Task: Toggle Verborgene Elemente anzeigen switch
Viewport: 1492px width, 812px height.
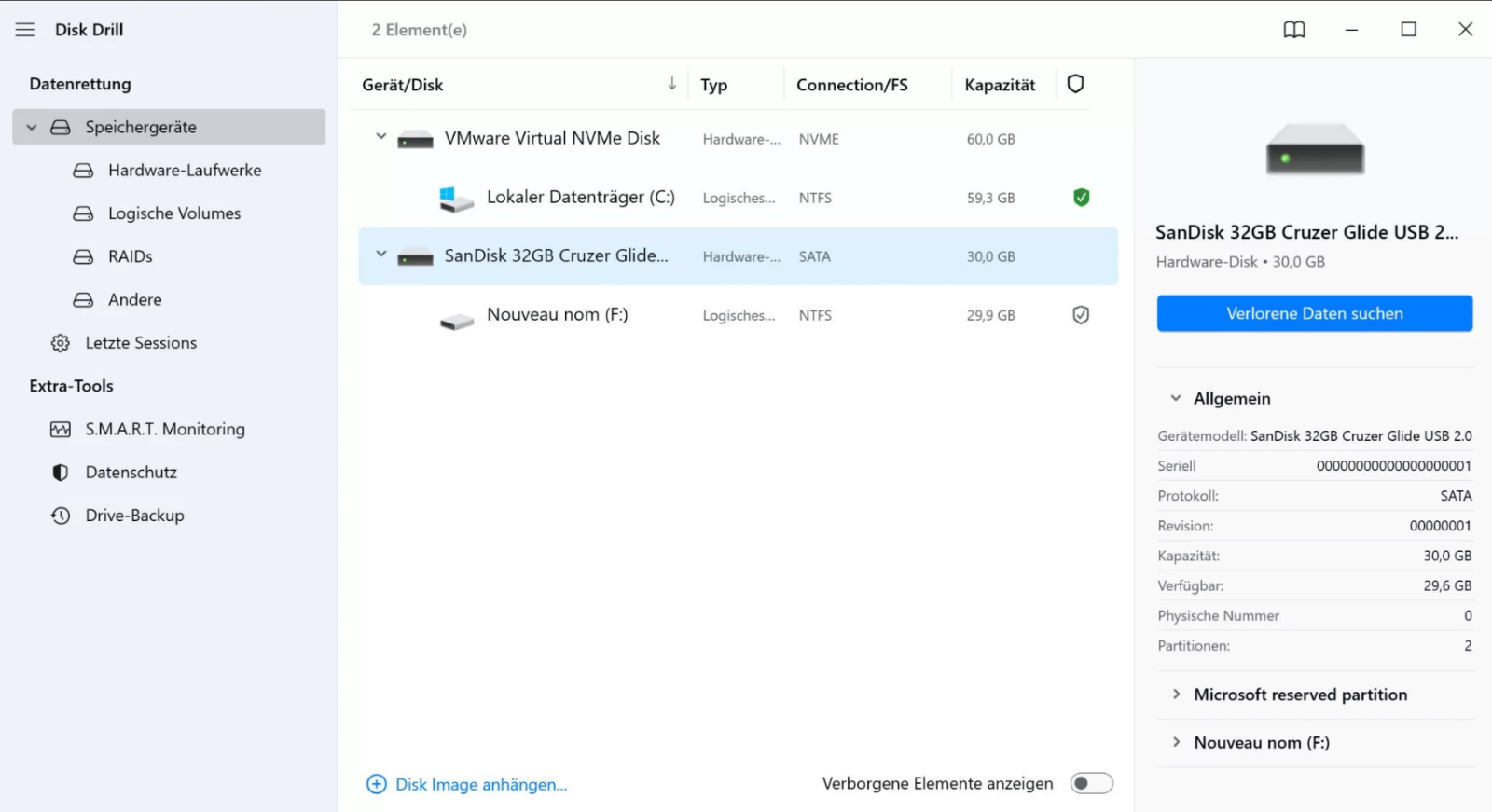Action: pos(1092,783)
